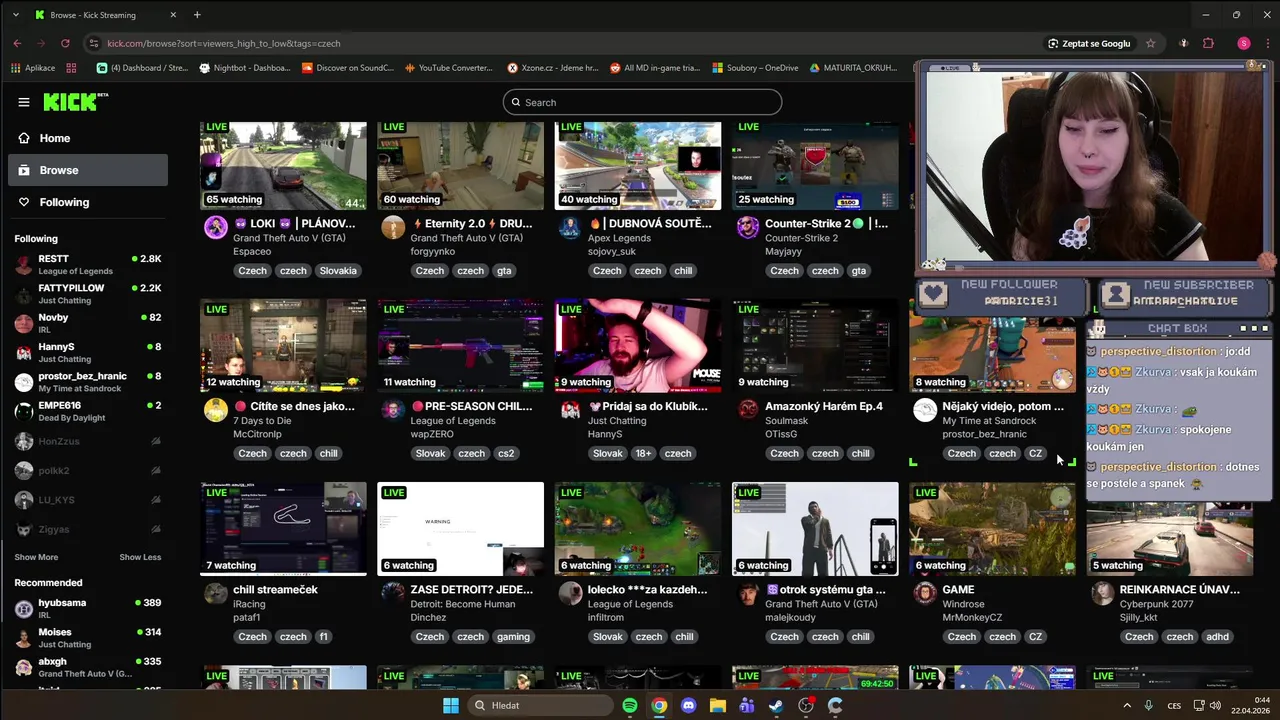
Task: Open YouTube Converter bookmark
Action: tap(449, 68)
